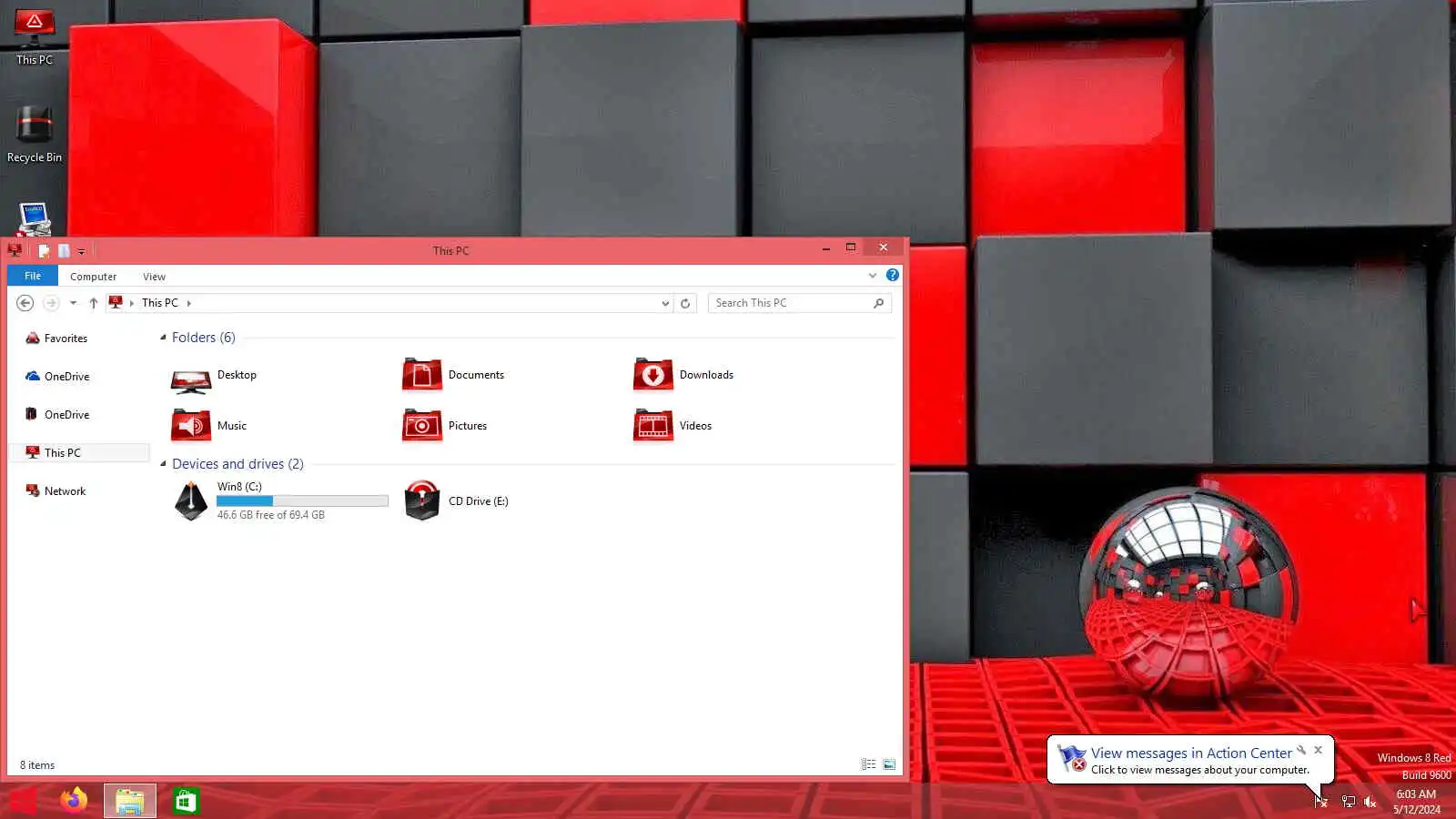This screenshot has height=819, width=1456.
Task: Click the search magnifier icon
Action: point(878,303)
